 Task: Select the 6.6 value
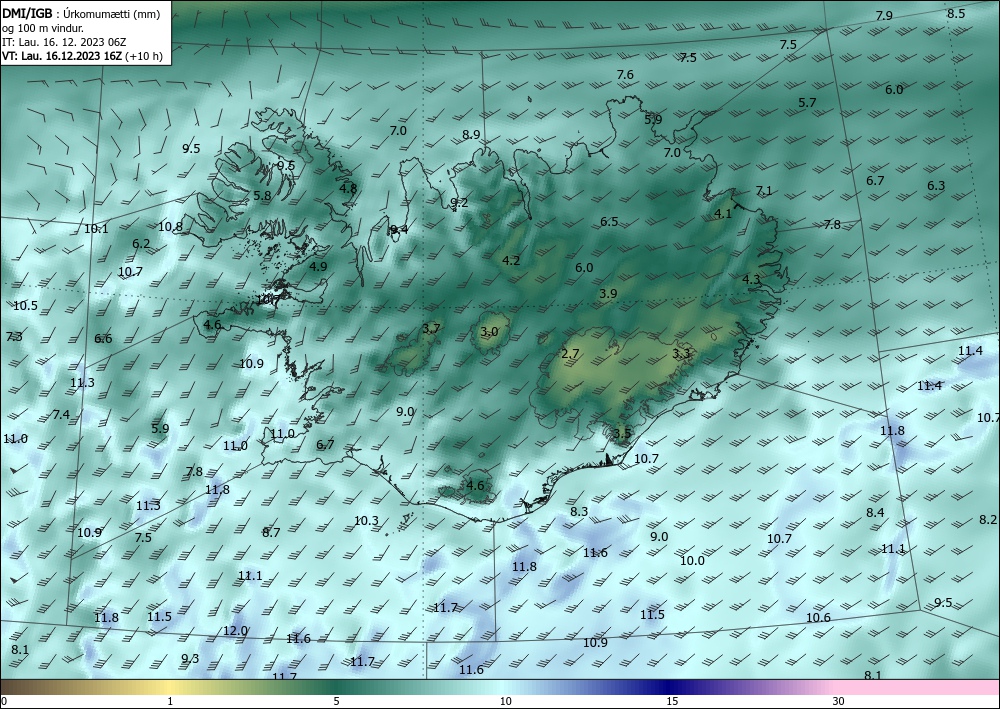(x=103, y=339)
